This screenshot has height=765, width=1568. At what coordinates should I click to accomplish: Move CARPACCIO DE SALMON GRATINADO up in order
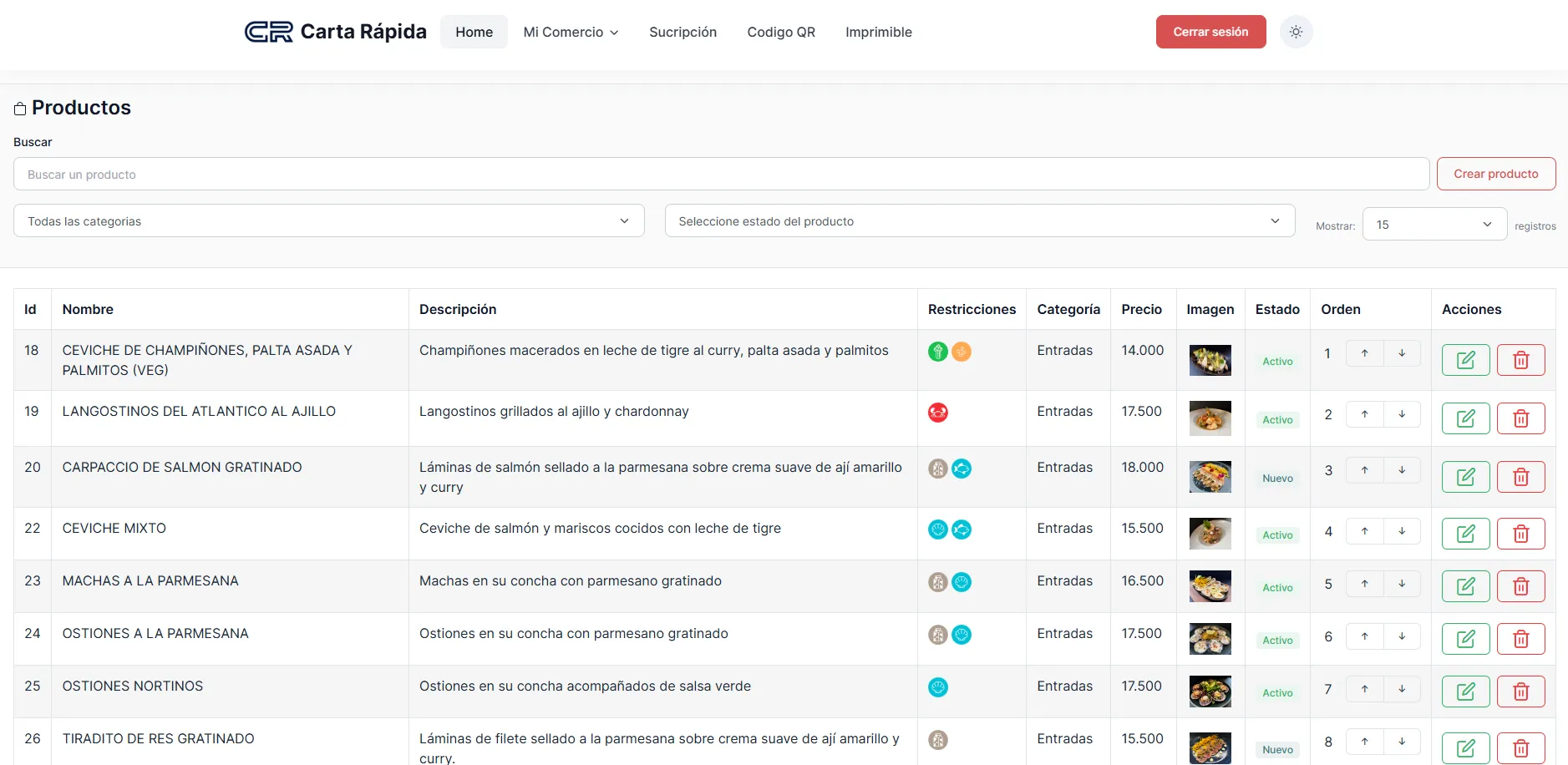1364,470
